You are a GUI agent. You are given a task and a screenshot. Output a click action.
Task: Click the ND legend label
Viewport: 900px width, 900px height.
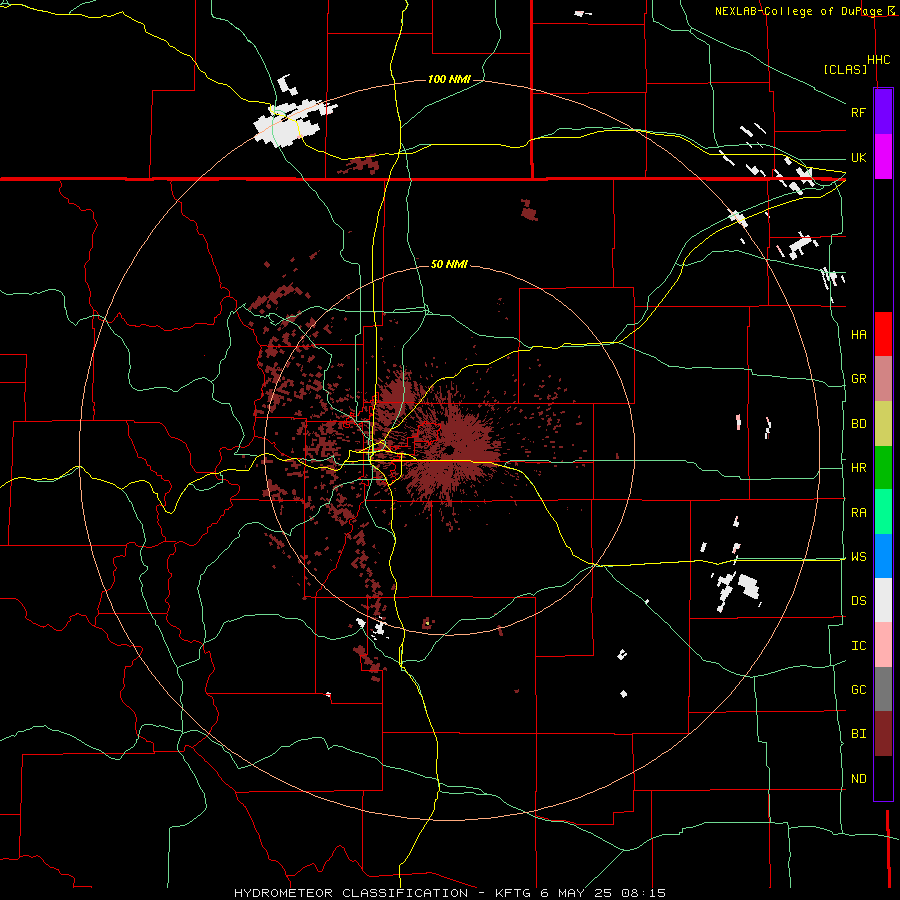(x=859, y=779)
